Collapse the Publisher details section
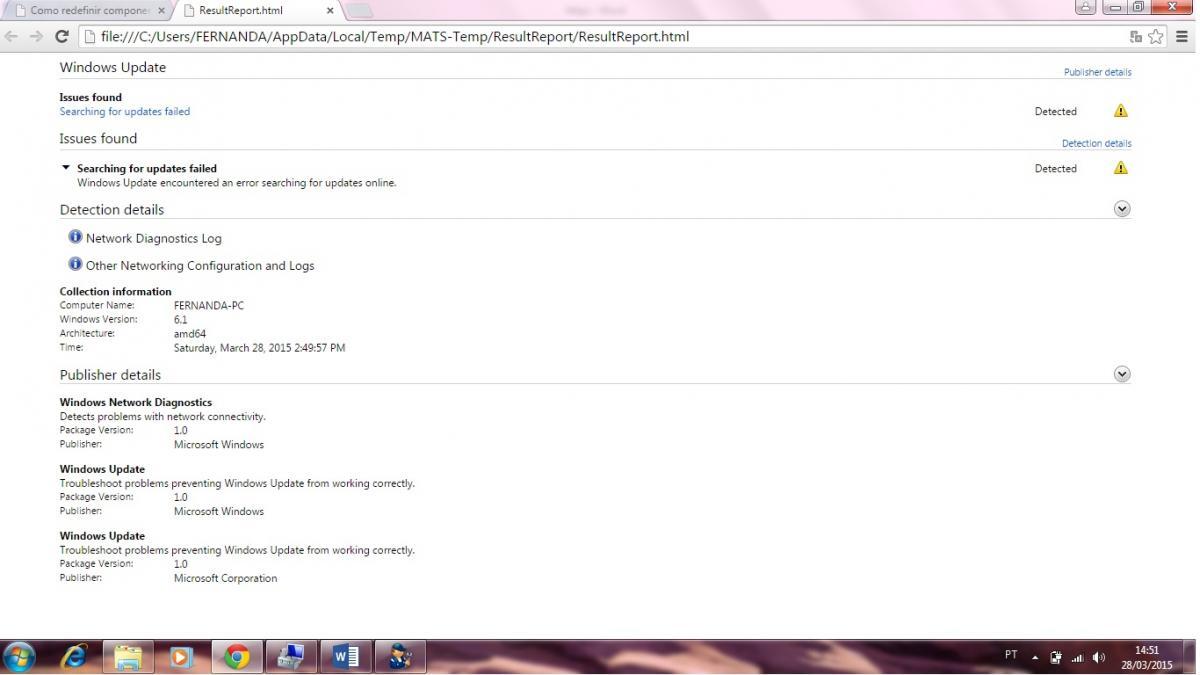The width and height of the screenshot is (1200, 675). pos(1122,374)
